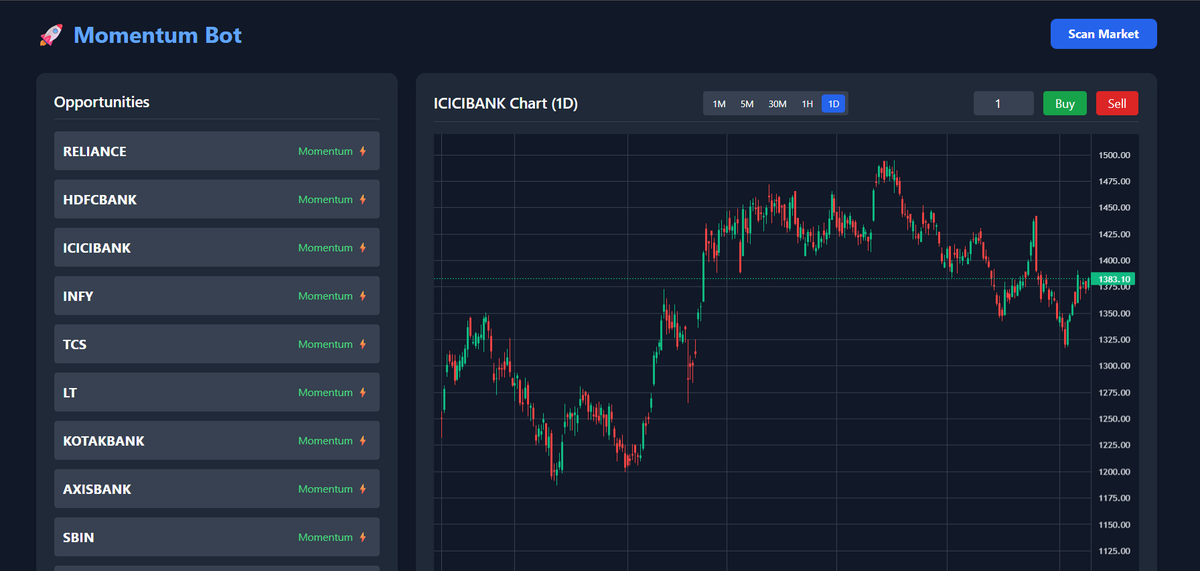The width and height of the screenshot is (1200, 571).
Task: Switch chart to 1M timeframe
Action: [719, 104]
